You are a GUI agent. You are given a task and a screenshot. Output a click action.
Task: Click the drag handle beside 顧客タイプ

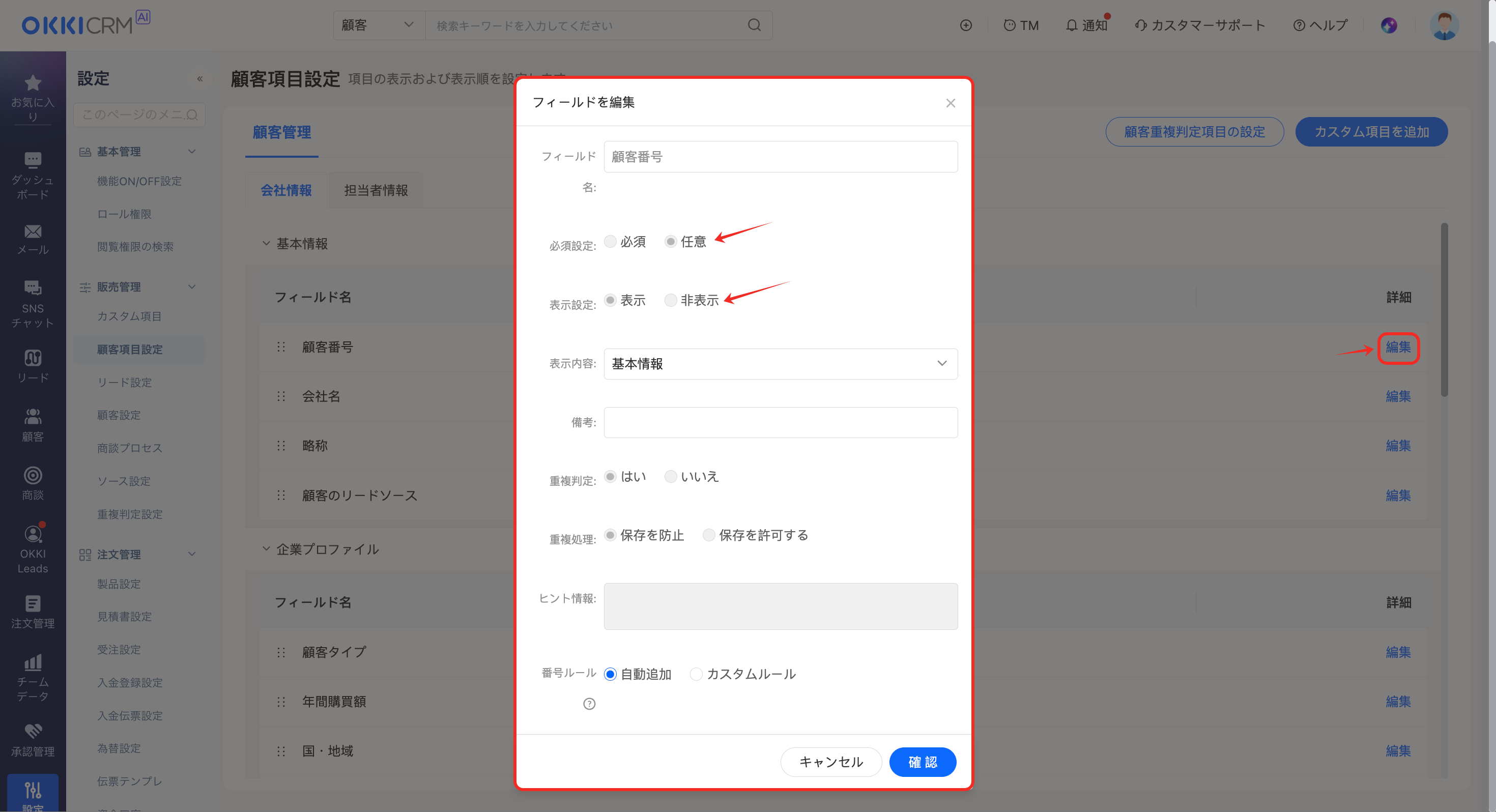click(281, 652)
